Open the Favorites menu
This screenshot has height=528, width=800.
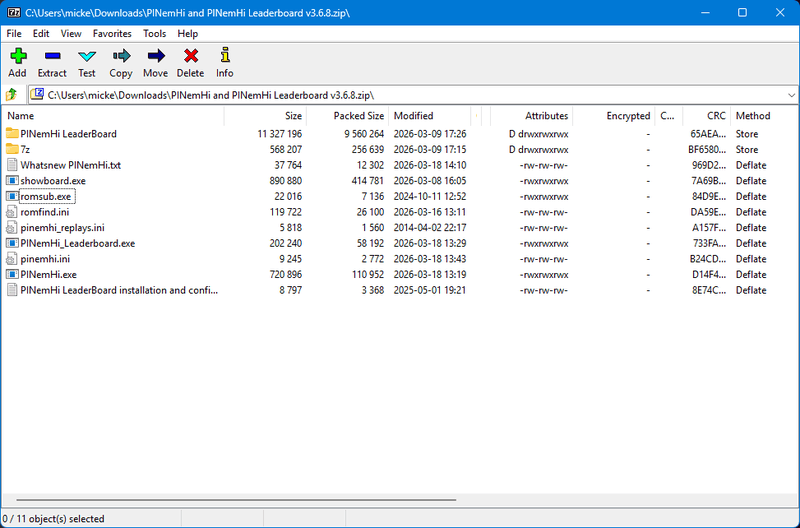click(112, 34)
